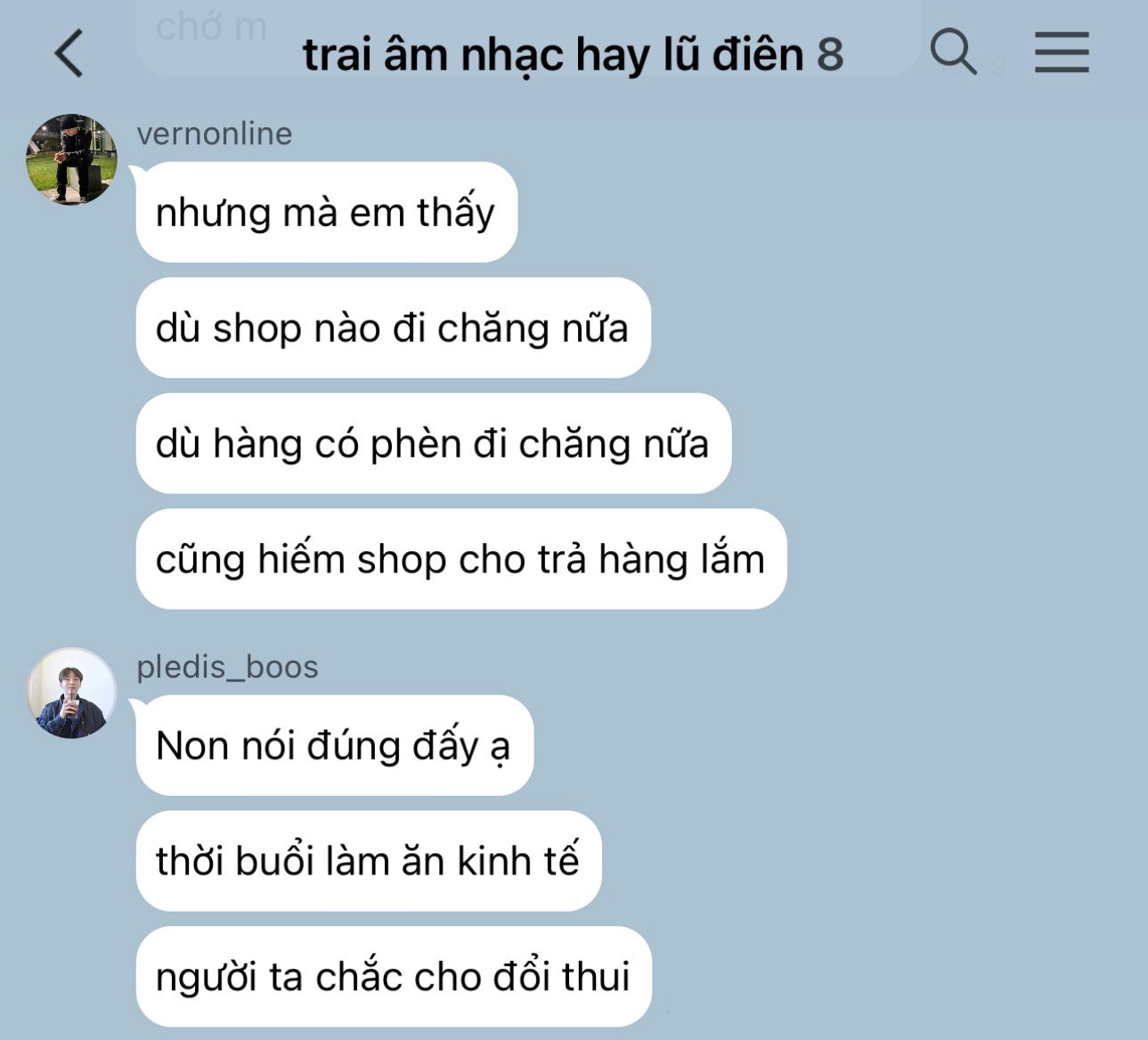Select message 'dù shop nào đi chăng nữa'
Viewport: 1148px width, 1040px height.
pyautogui.click(x=394, y=328)
